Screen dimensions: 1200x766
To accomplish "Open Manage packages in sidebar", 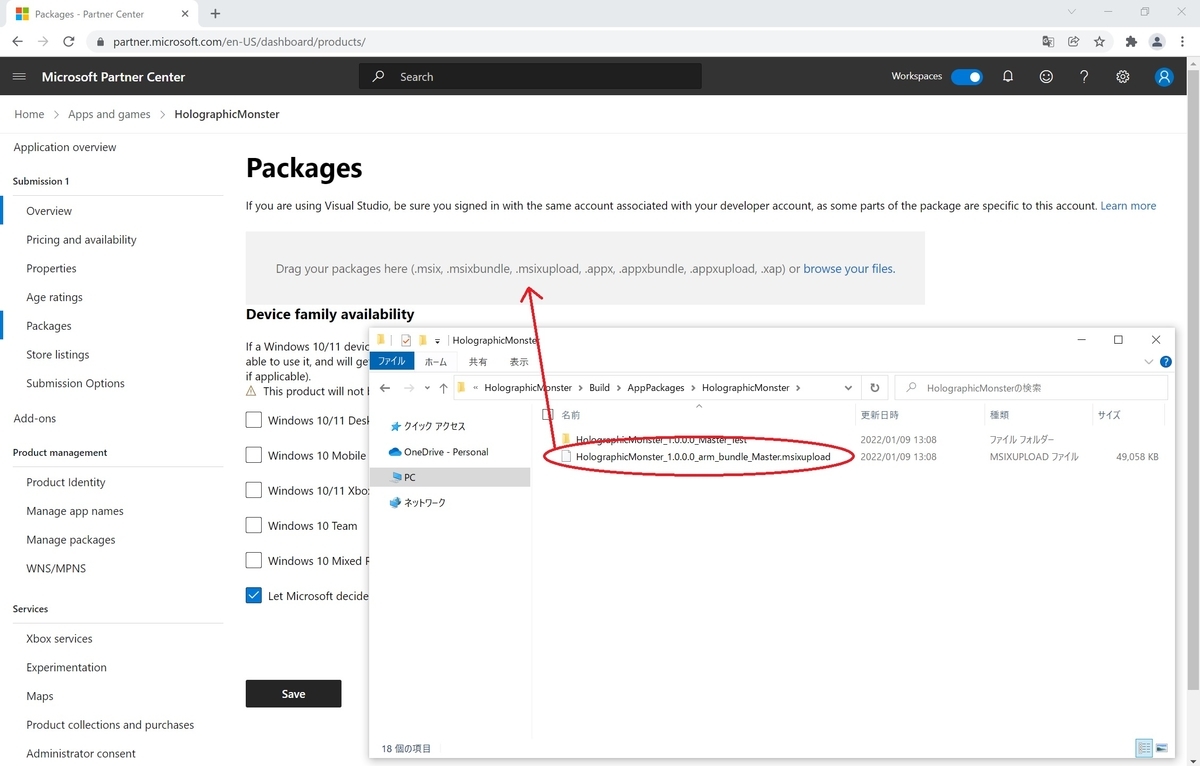I will point(71,540).
